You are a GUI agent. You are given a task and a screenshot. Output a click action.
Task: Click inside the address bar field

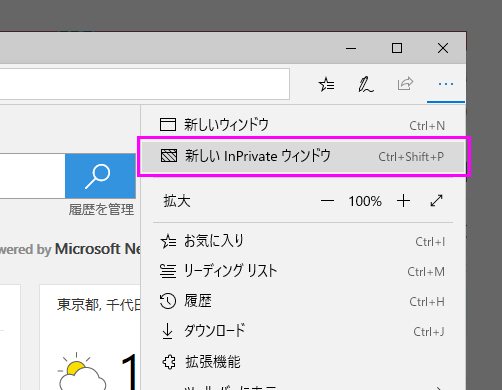point(144,84)
